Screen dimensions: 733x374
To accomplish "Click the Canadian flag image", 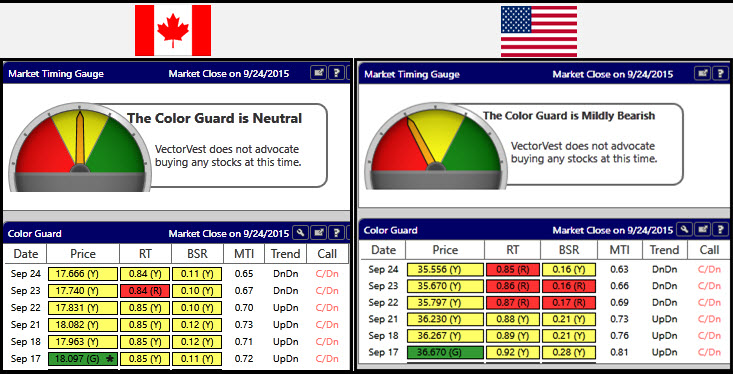I will [x=173, y=30].
